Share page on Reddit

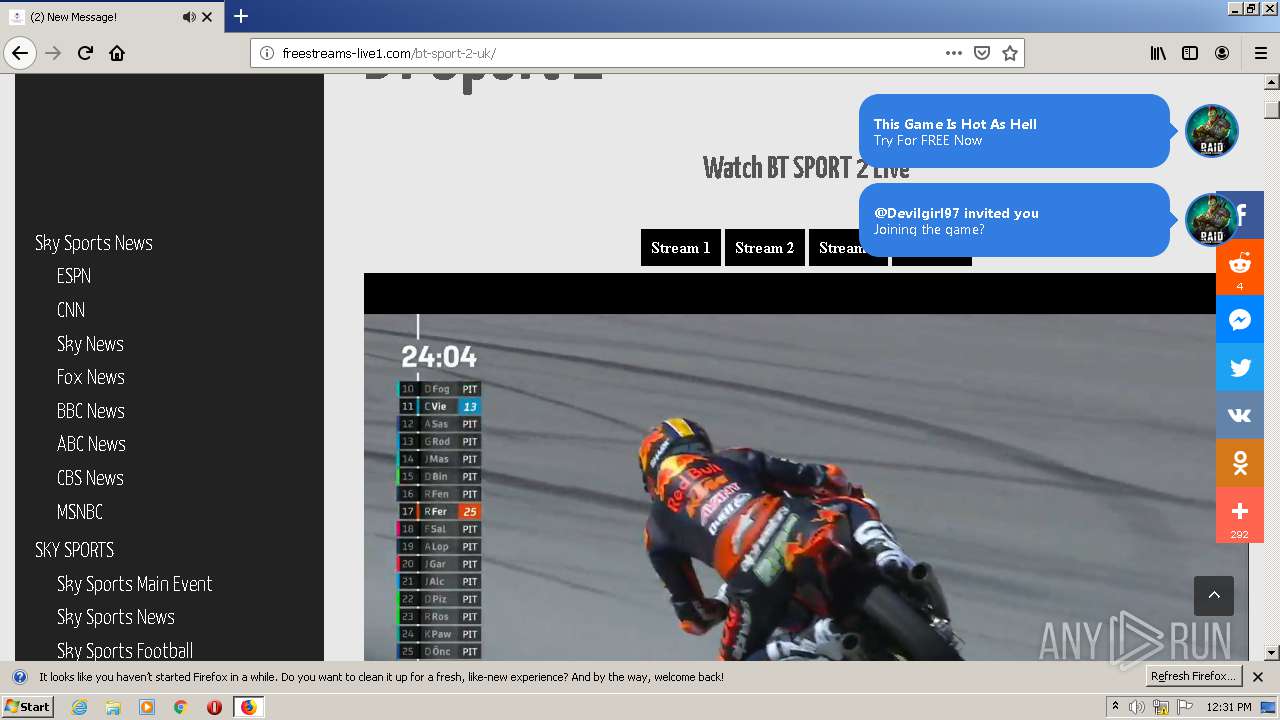point(1240,267)
